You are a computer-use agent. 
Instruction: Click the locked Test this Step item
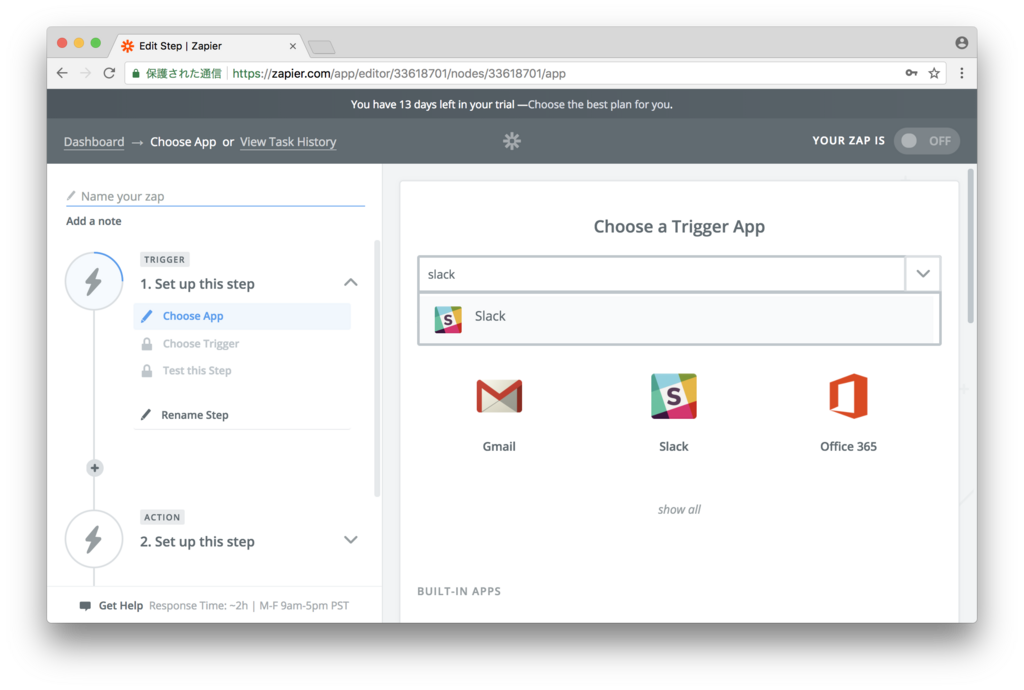[x=197, y=371]
